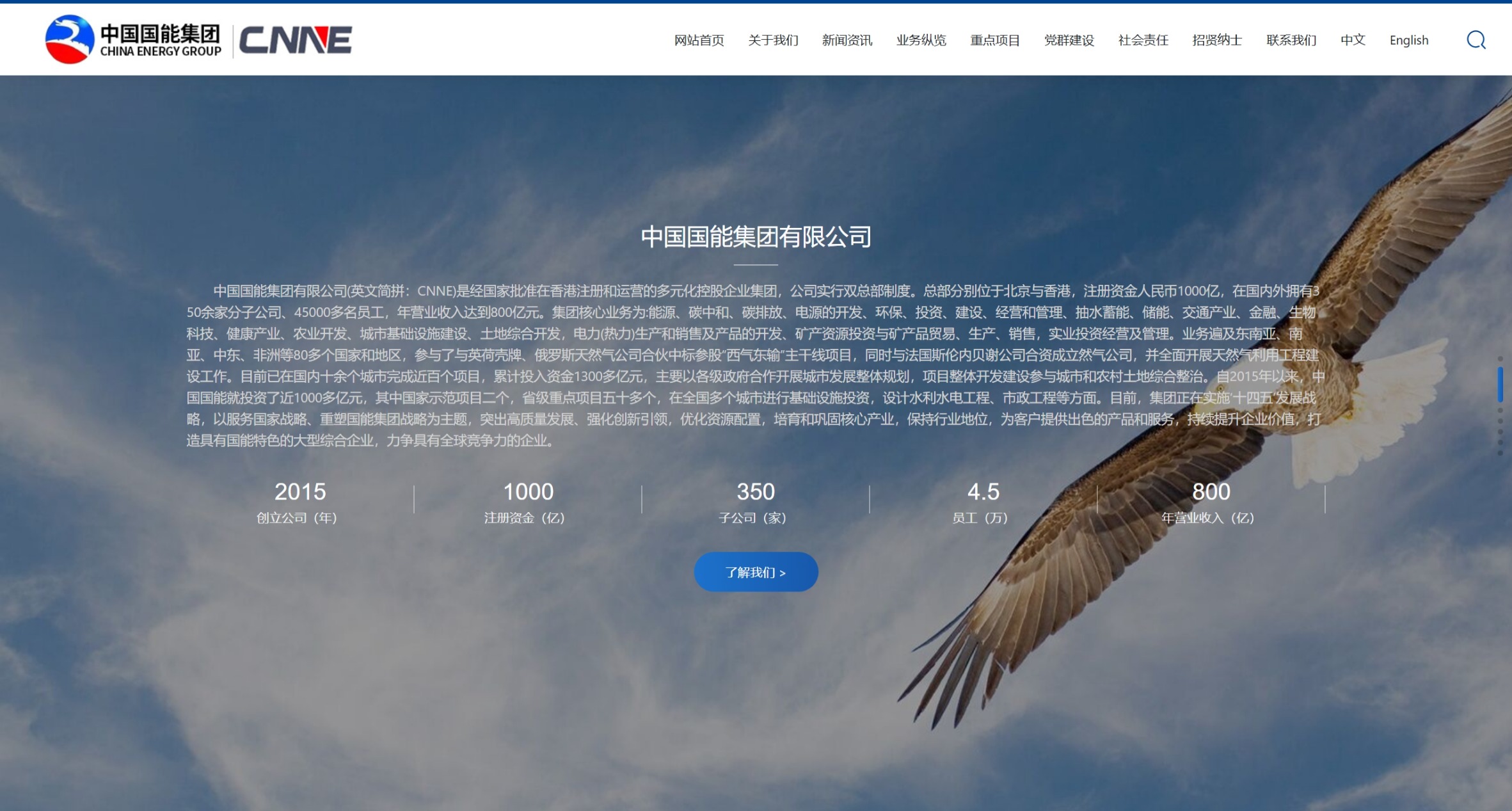
Task: Click the active blue section indicator
Action: [1500, 384]
